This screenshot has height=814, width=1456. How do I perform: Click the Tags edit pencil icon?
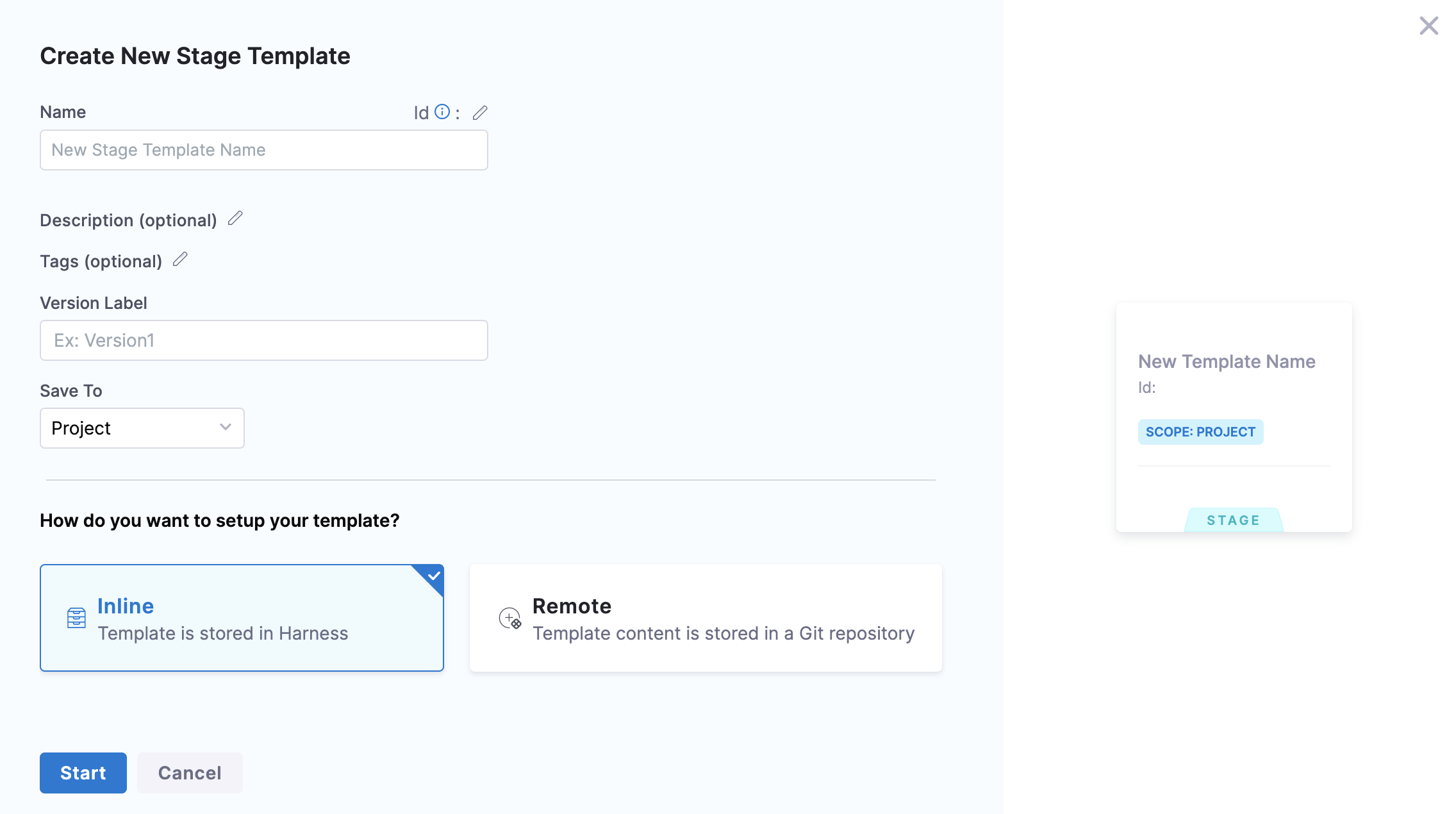(x=180, y=260)
